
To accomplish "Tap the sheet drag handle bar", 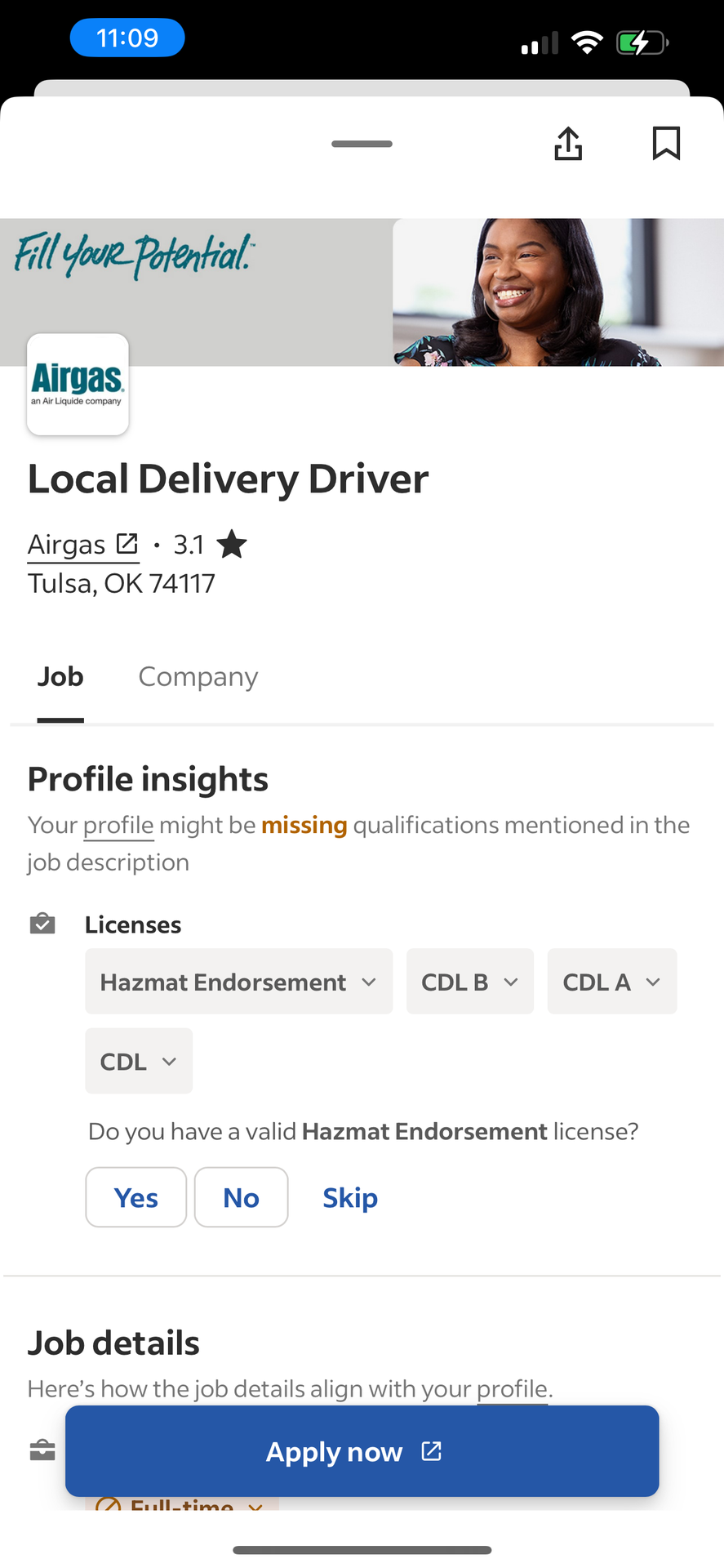I will [362, 144].
